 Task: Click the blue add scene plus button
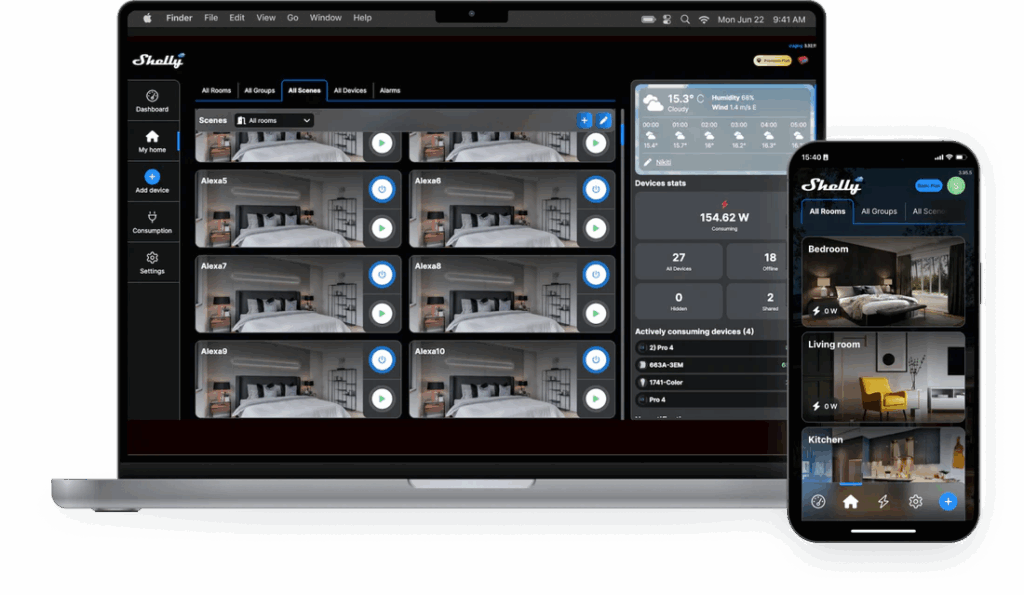pyautogui.click(x=584, y=120)
